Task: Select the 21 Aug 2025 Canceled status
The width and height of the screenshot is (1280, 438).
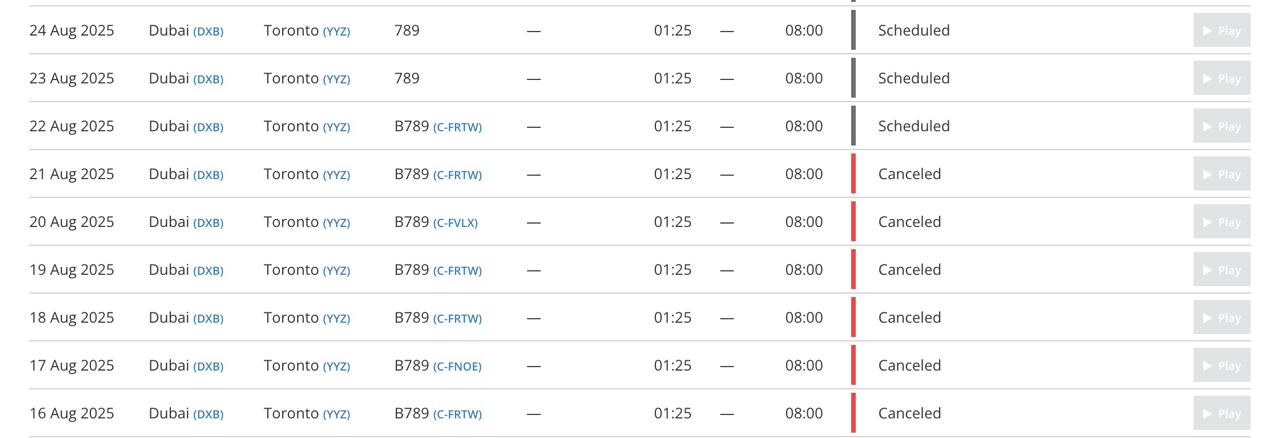Action: coord(909,174)
